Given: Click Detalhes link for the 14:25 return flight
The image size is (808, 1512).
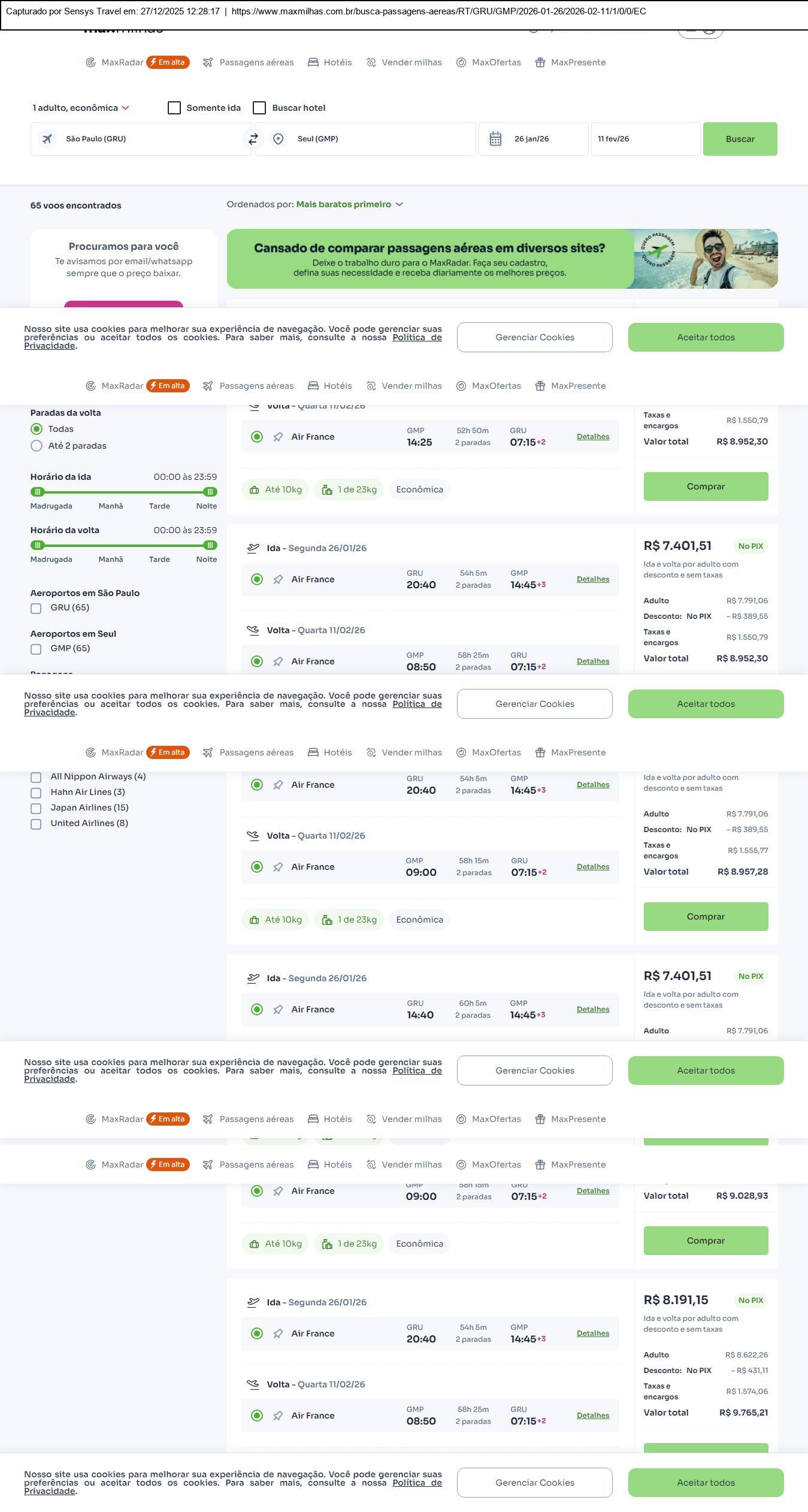Looking at the screenshot, I should coord(592,437).
